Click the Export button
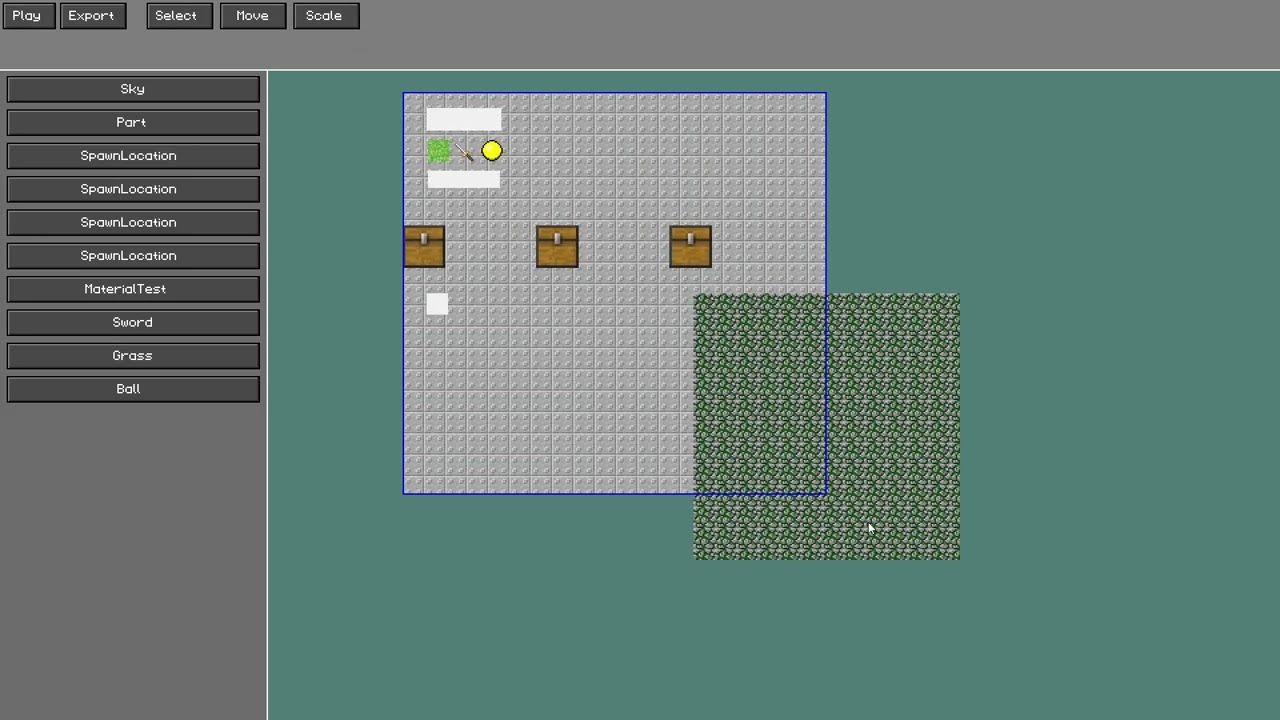Screen dimensions: 1280x720 (x=93, y=16)
